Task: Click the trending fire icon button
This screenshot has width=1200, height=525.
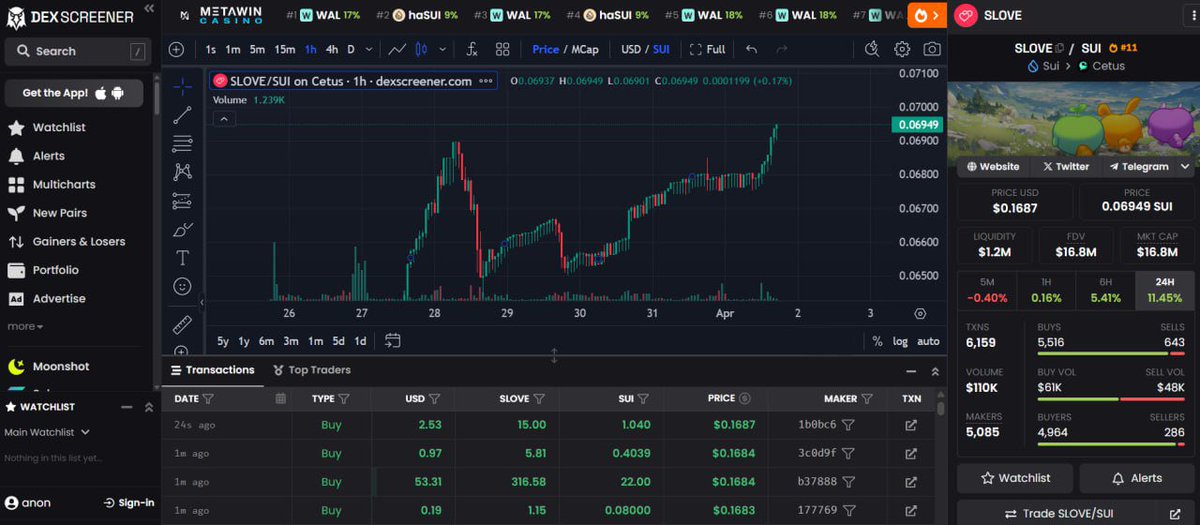Action: point(927,15)
